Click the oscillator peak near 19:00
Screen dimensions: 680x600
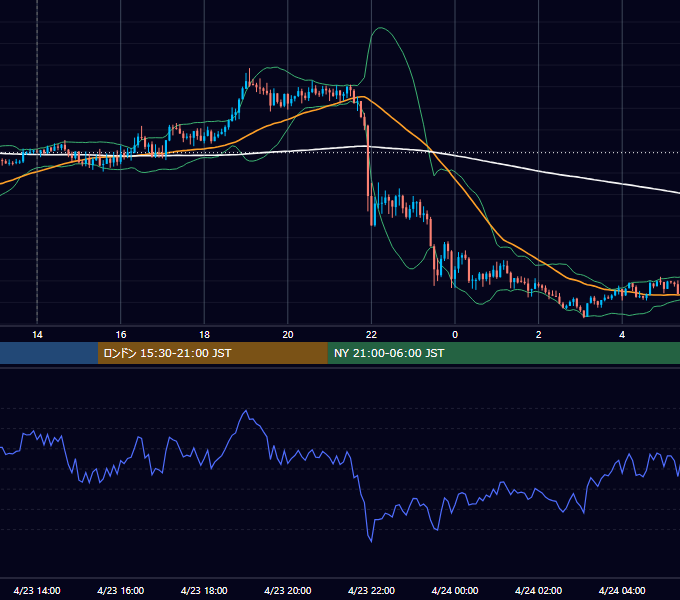pyautogui.click(x=246, y=410)
